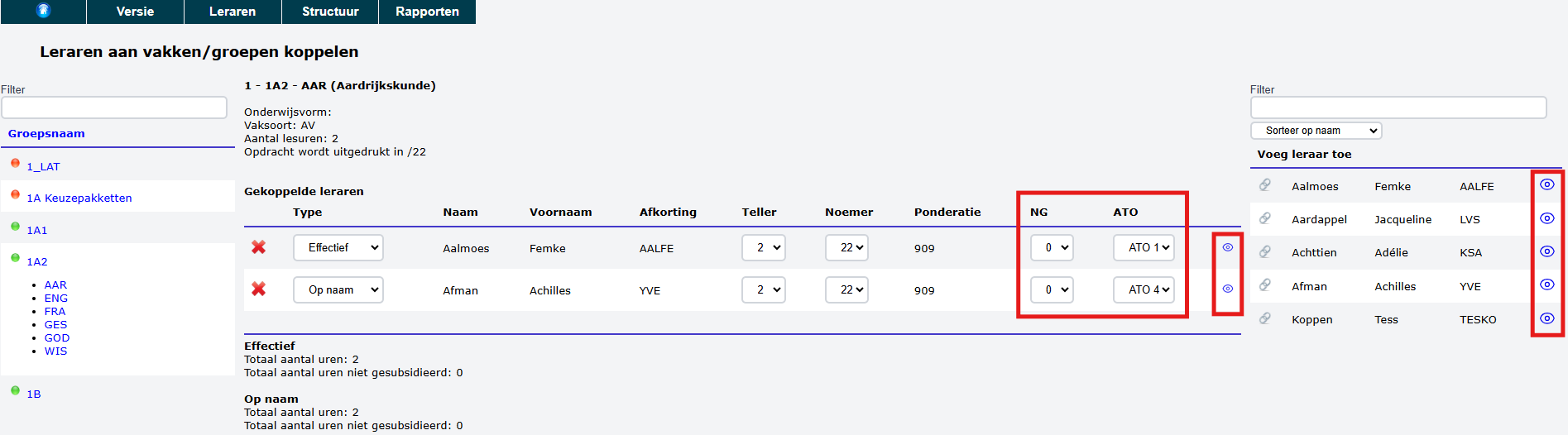Viewport: 1568px width, 435px height.
Task: Show teacher Aardappel via eye icon
Action: [1546, 218]
